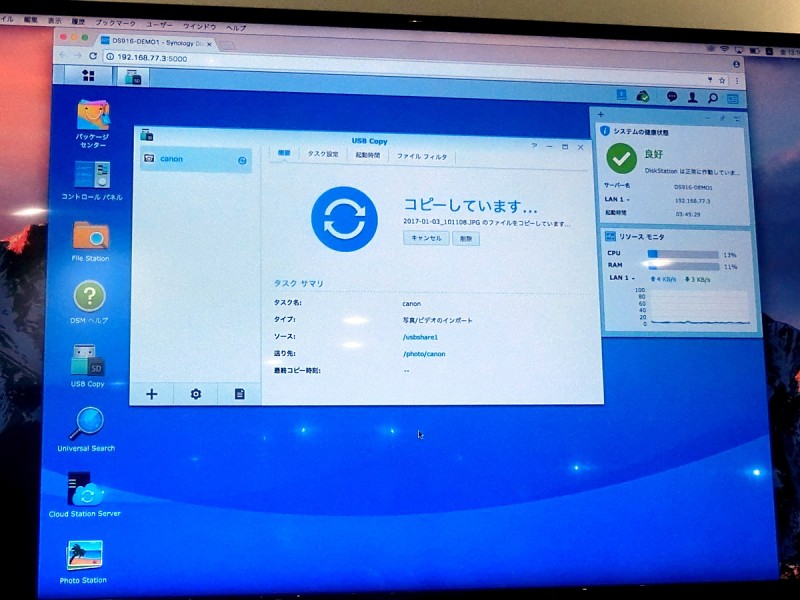The height and width of the screenshot is (600, 800).
Task: Open the タスク設定 tab
Action: coord(323,154)
